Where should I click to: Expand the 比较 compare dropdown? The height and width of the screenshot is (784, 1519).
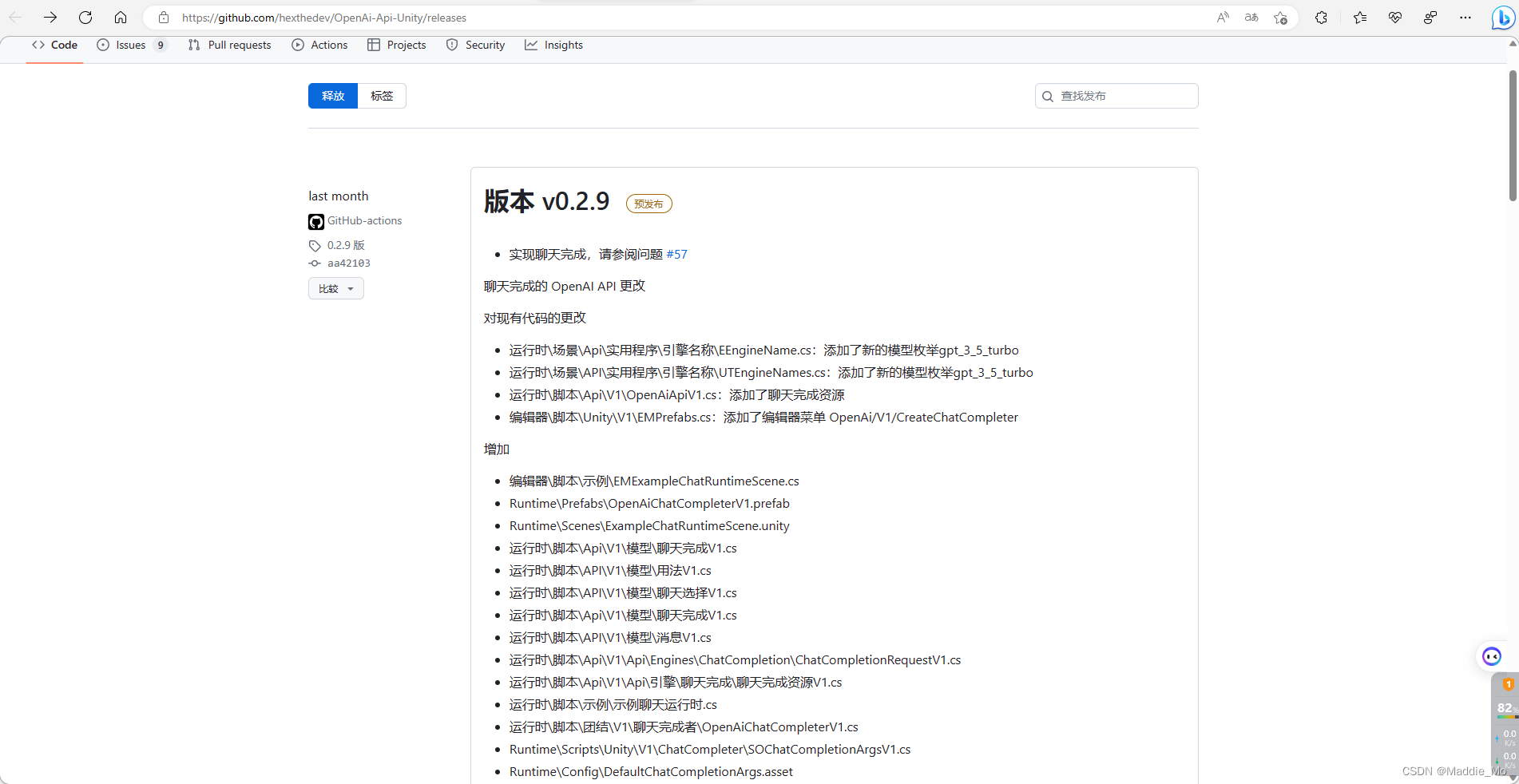point(336,288)
